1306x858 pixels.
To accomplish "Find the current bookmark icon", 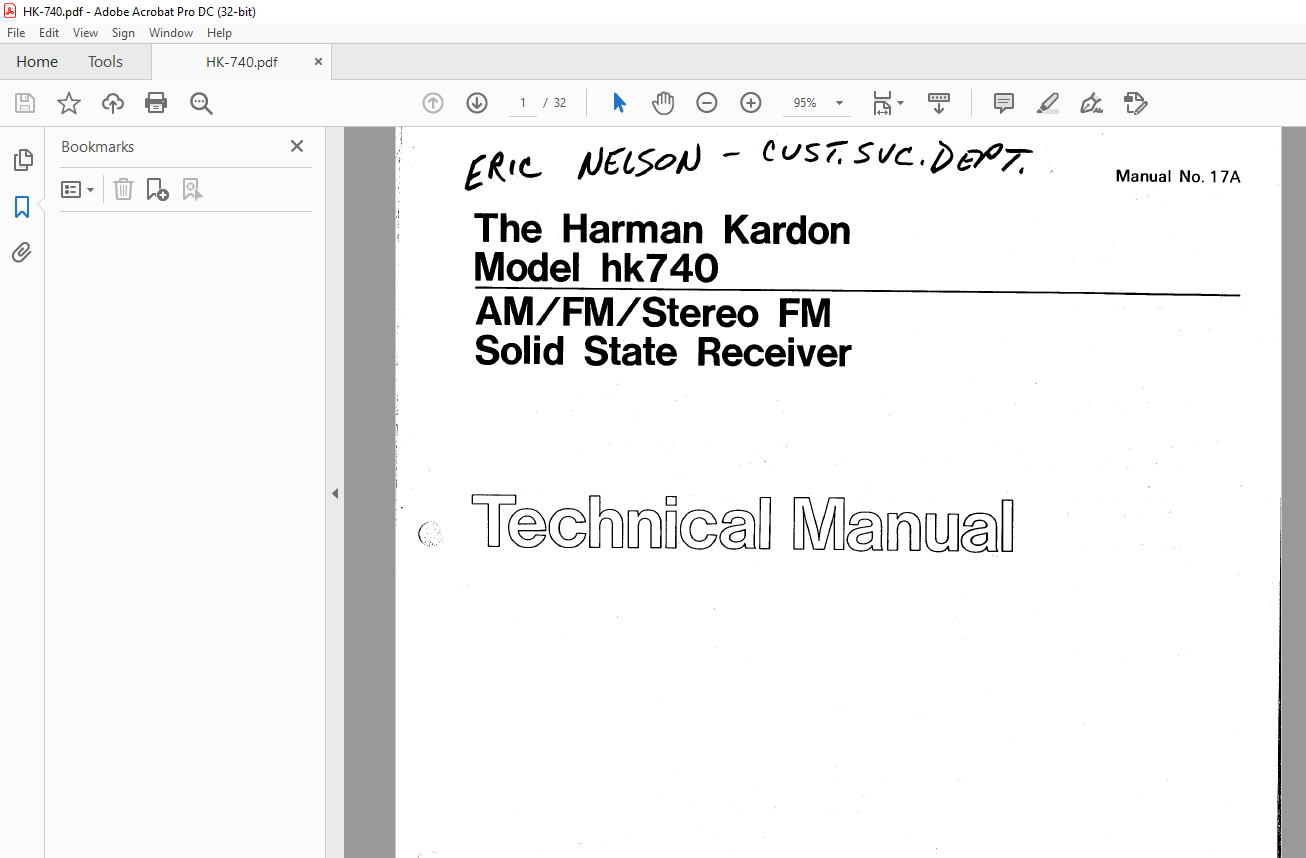I will tap(192, 189).
